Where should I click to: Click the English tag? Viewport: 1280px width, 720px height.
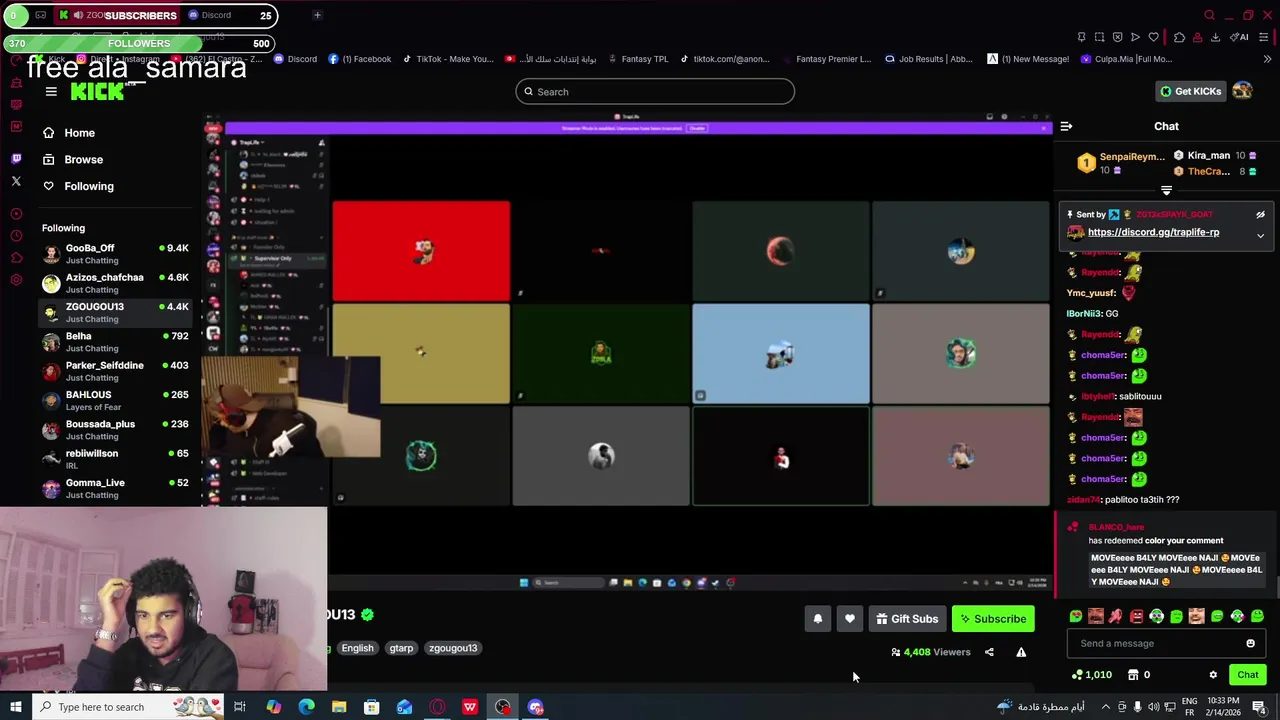(357, 648)
